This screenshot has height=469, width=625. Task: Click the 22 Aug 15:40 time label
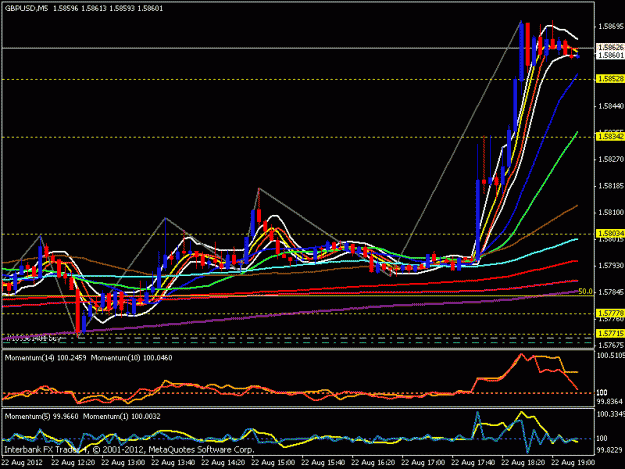coord(323,463)
